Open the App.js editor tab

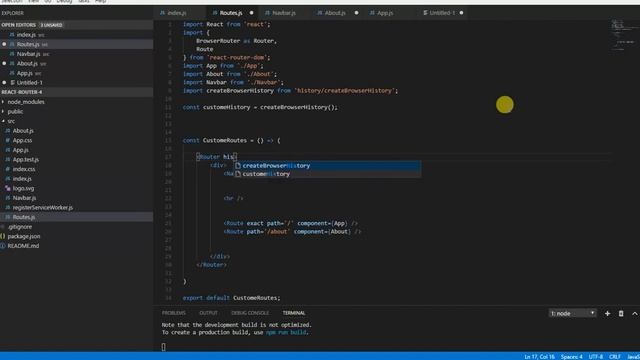(384, 13)
